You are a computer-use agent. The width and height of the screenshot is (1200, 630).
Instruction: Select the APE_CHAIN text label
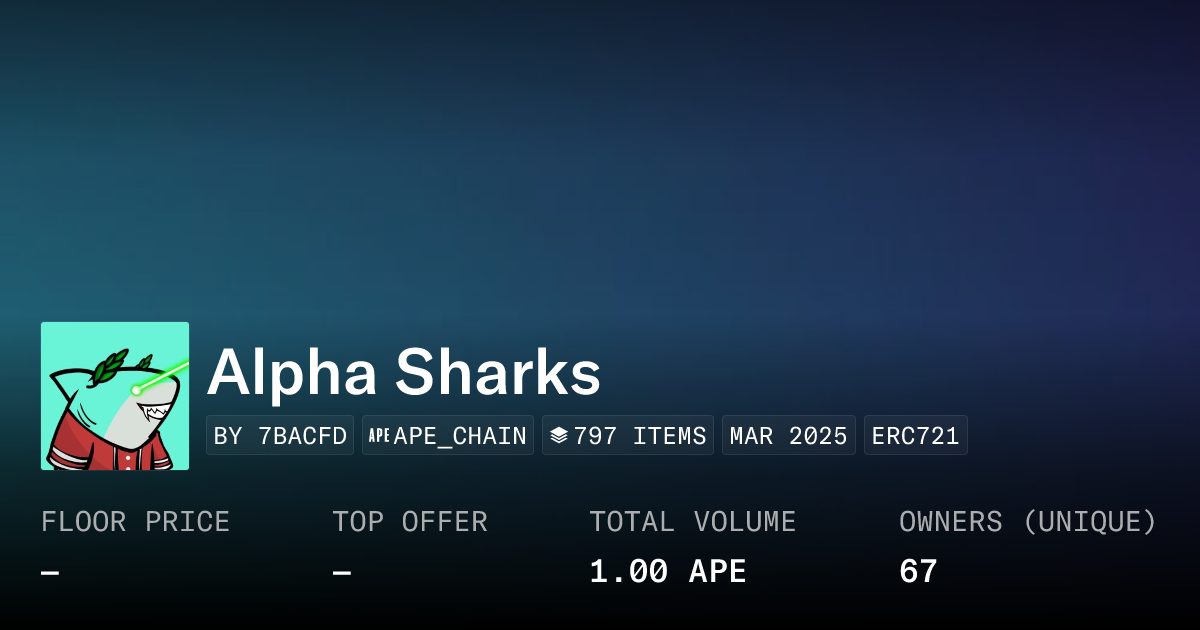[460, 436]
